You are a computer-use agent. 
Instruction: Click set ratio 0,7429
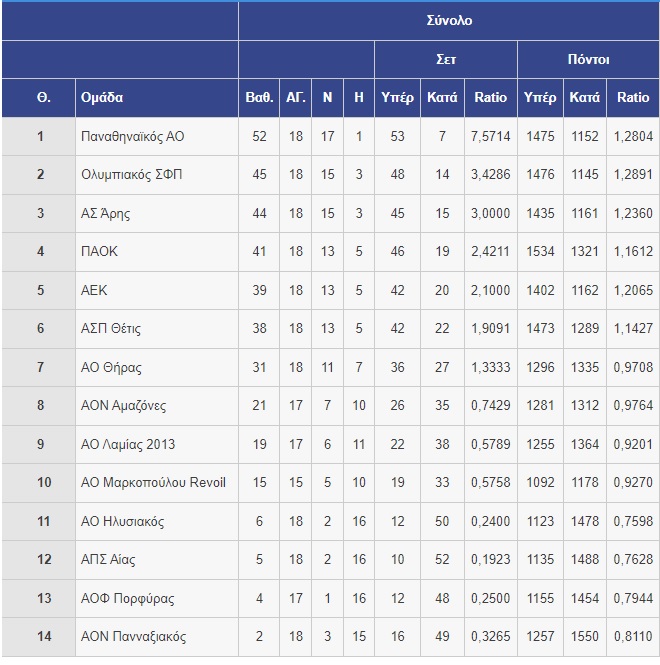click(490, 405)
